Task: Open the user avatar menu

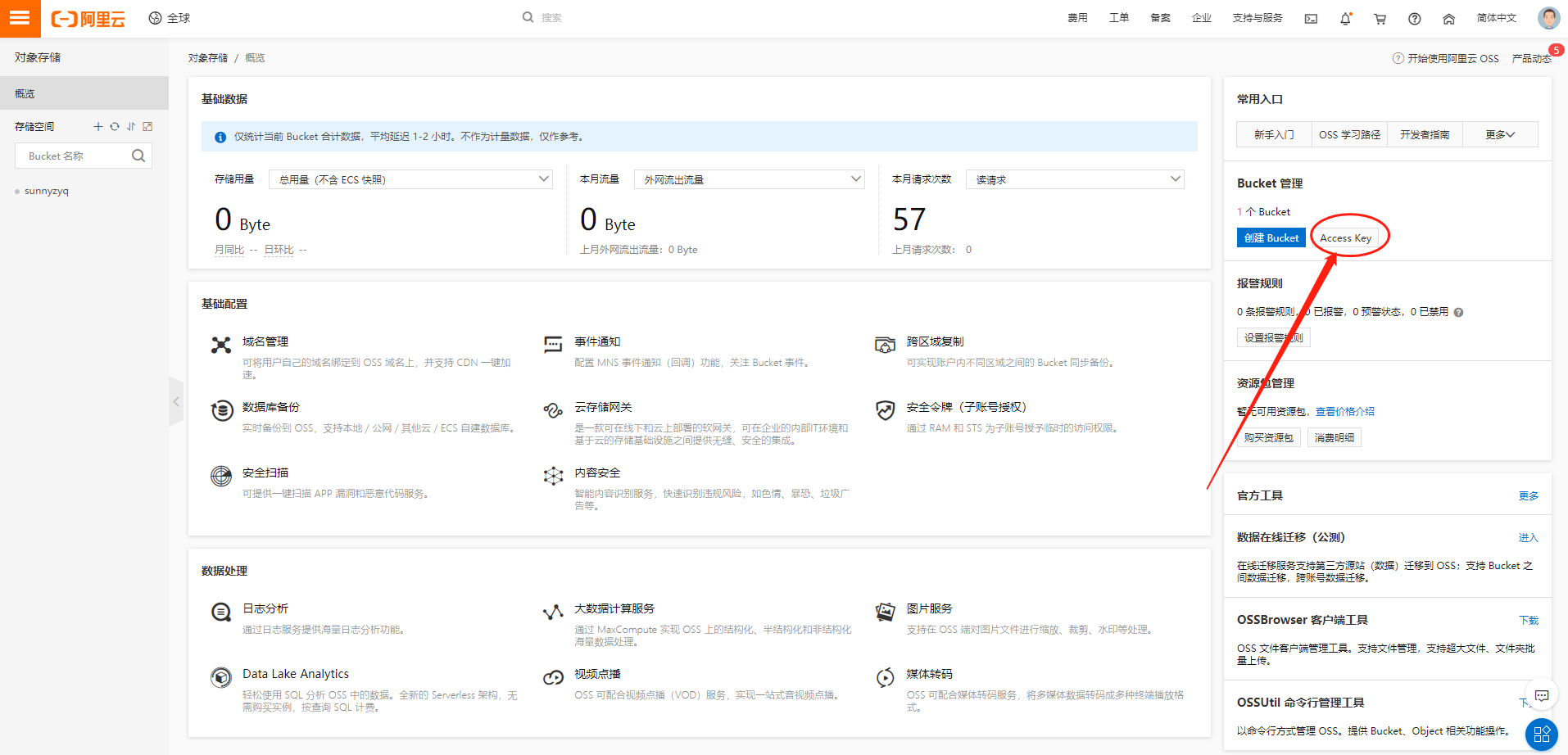Action: click(x=1548, y=18)
